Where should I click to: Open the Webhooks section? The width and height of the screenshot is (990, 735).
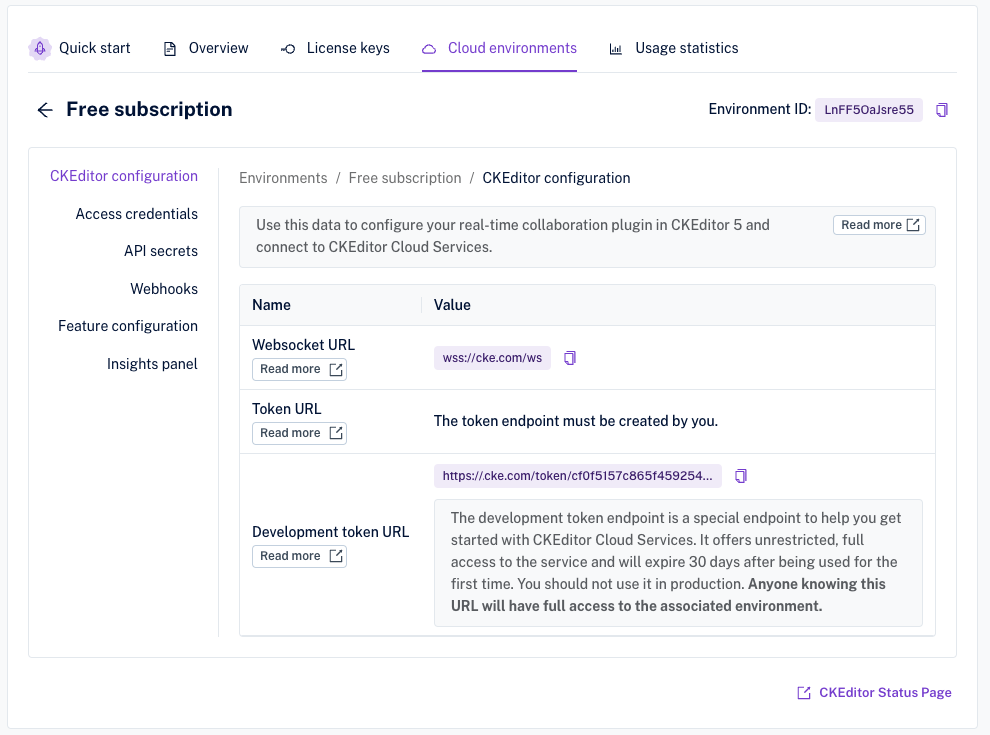point(164,289)
